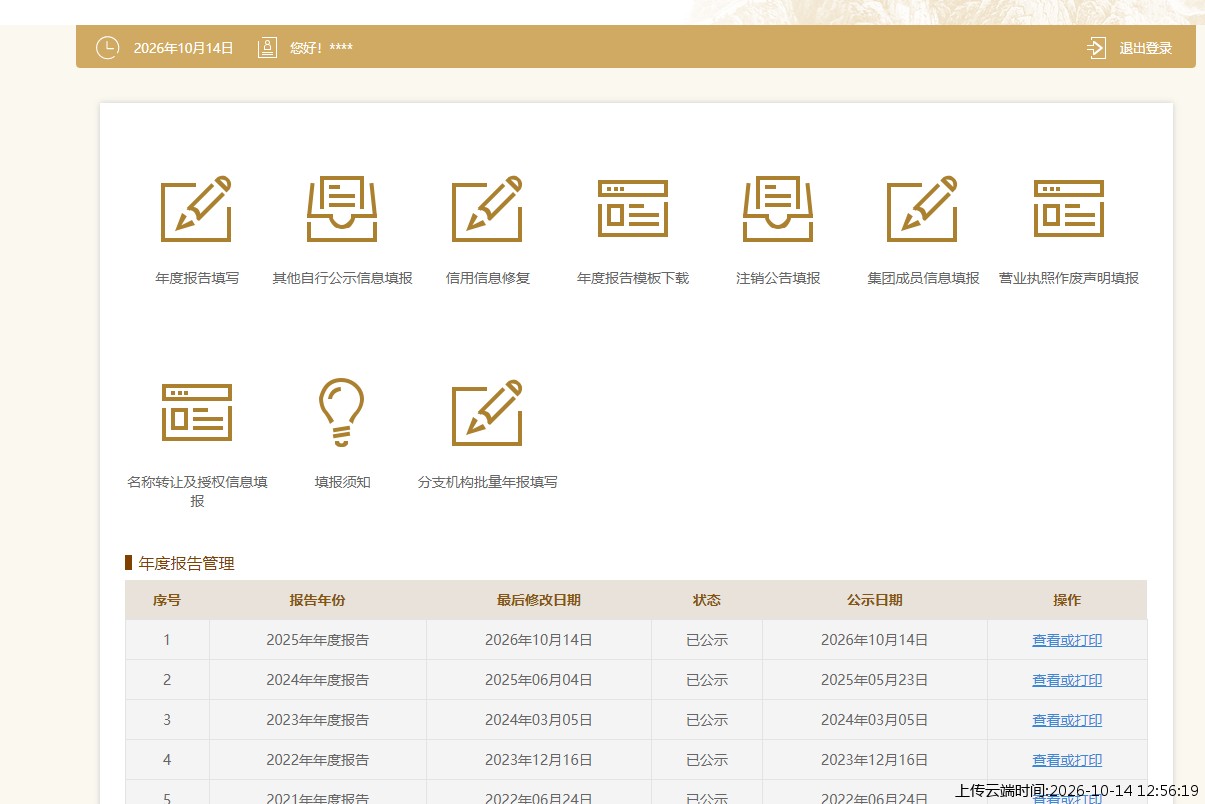Select the 2023年年度报告 cell
This screenshot has height=804, width=1205.
click(318, 720)
